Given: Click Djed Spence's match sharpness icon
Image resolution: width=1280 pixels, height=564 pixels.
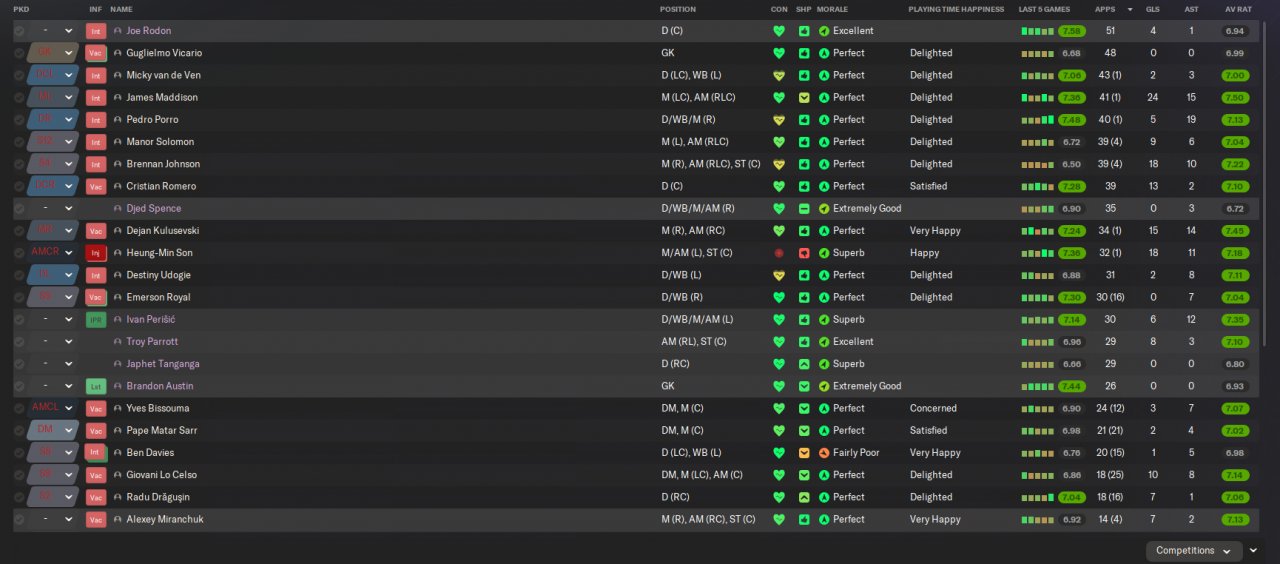Looking at the screenshot, I should (804, 209).
